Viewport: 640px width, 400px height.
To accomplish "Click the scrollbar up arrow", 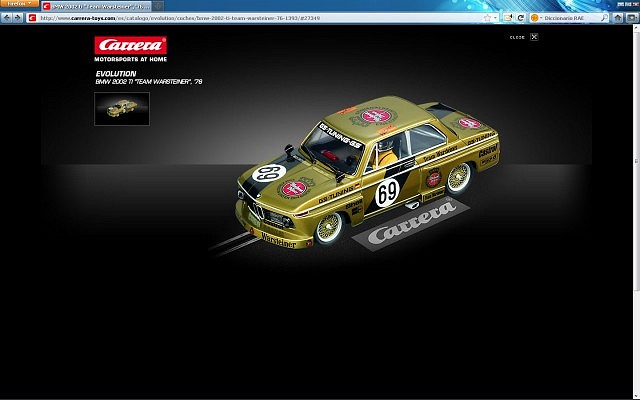I will click(636, 28).
